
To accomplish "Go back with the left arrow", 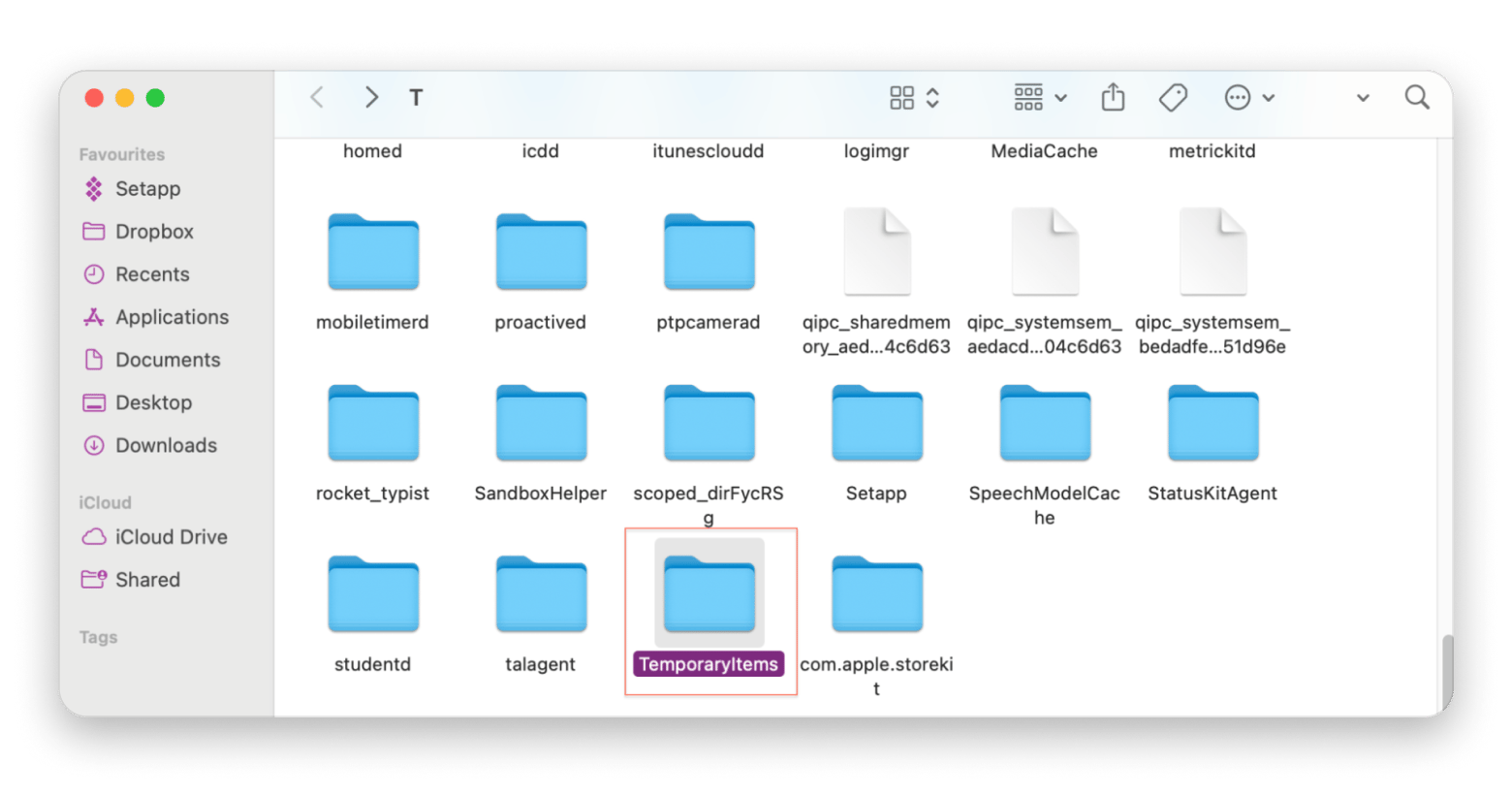I will [x=317, y=98].
